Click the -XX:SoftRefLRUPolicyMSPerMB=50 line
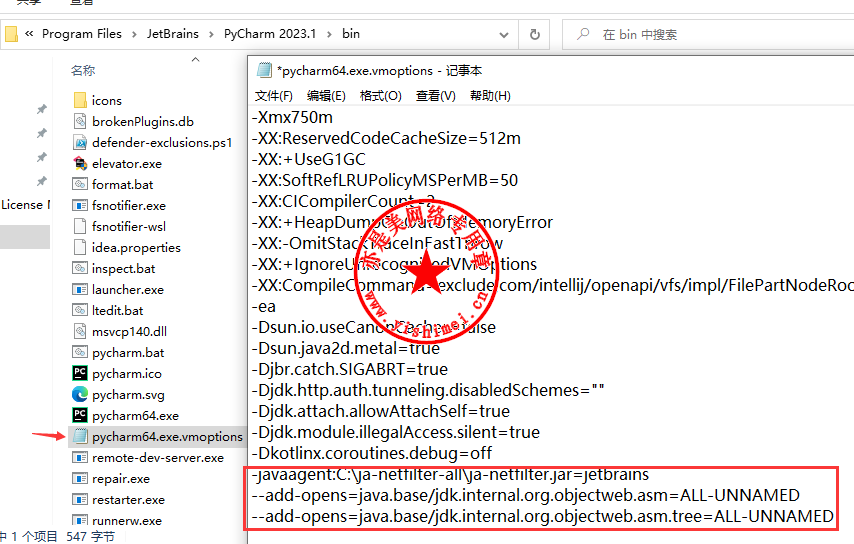 point(385,180)
